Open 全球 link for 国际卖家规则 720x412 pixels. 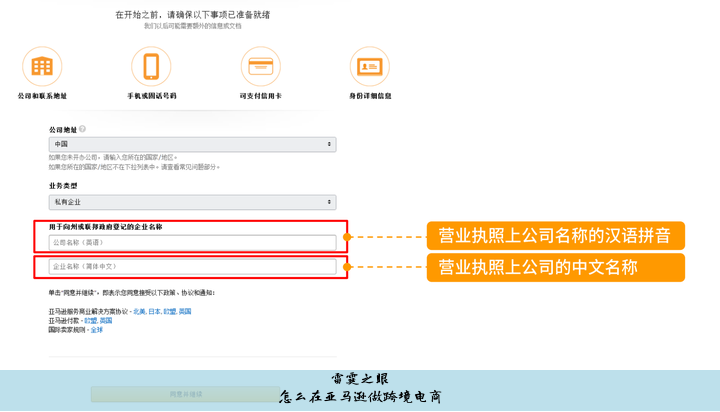click(96, 330)
